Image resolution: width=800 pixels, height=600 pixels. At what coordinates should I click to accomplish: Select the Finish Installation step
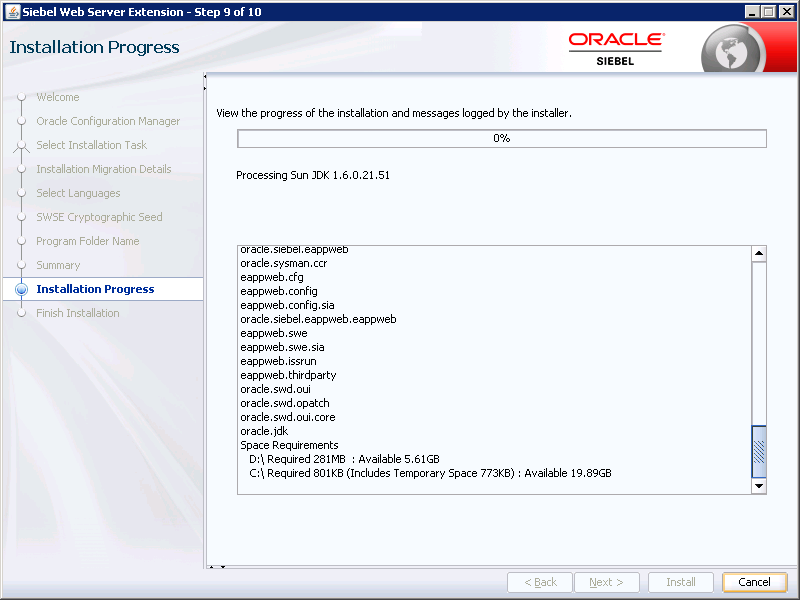pyautogui.click(x=78, y=313)
